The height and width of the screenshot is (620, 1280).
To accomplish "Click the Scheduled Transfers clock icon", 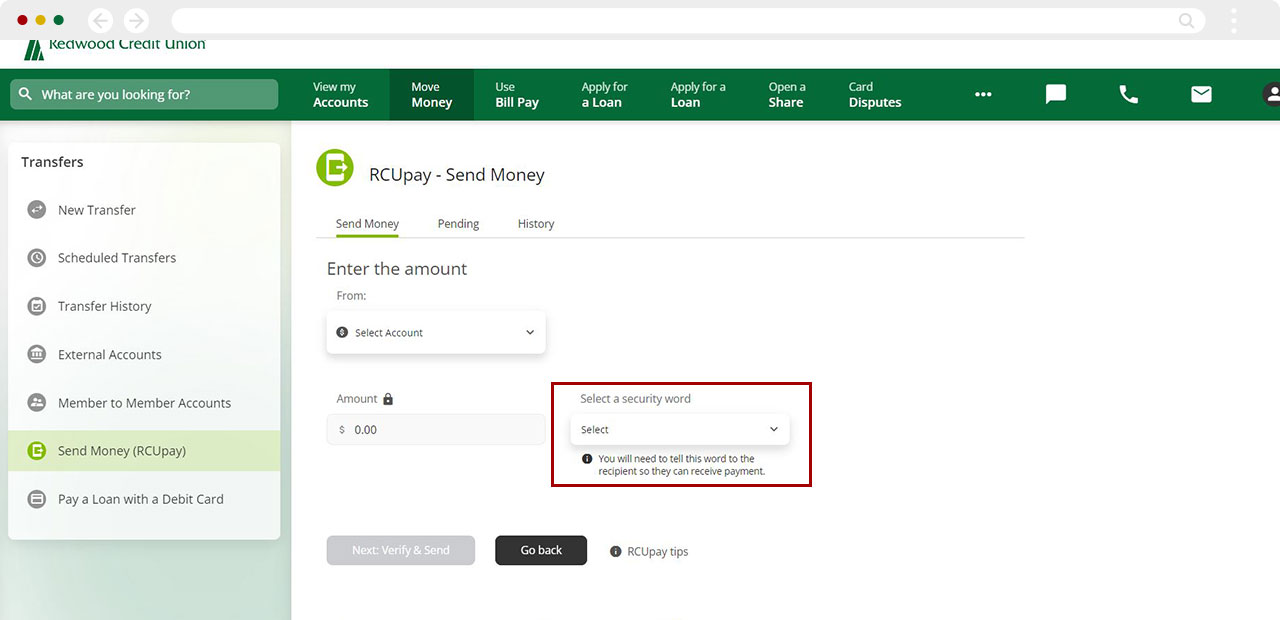I will [x=37, y=258].
